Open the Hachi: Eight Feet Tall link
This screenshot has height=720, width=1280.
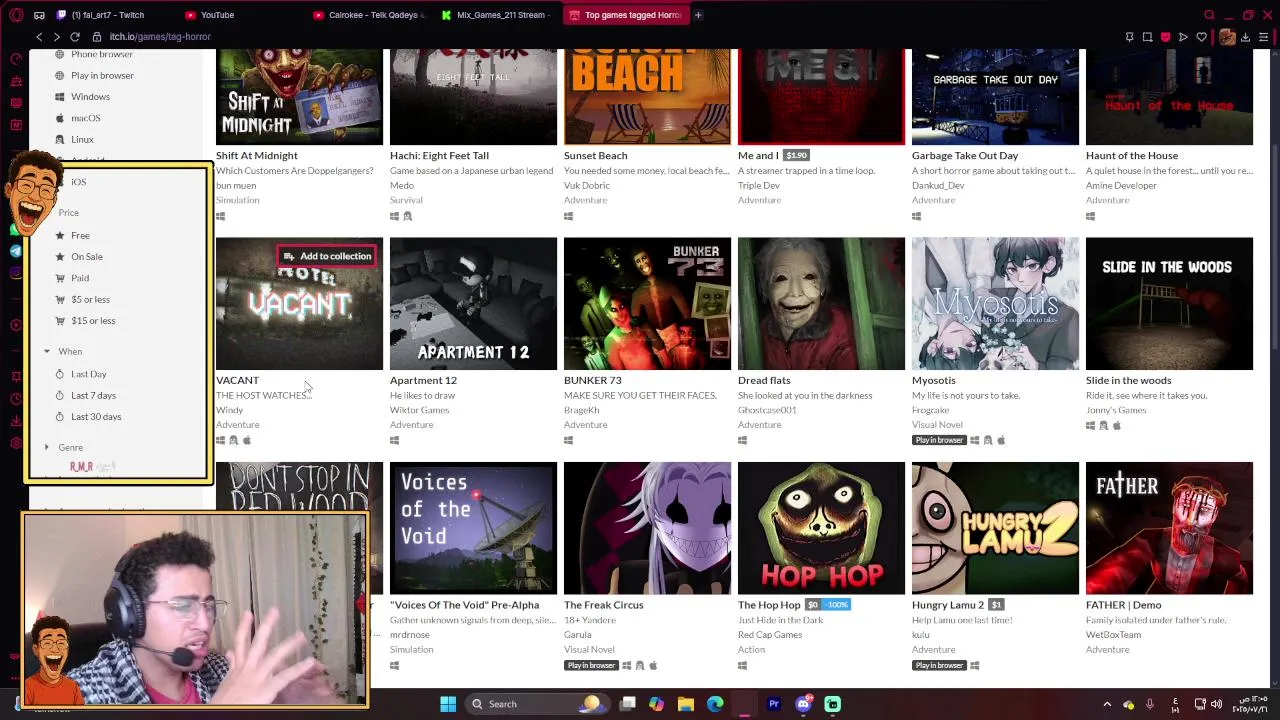point(439,156)
